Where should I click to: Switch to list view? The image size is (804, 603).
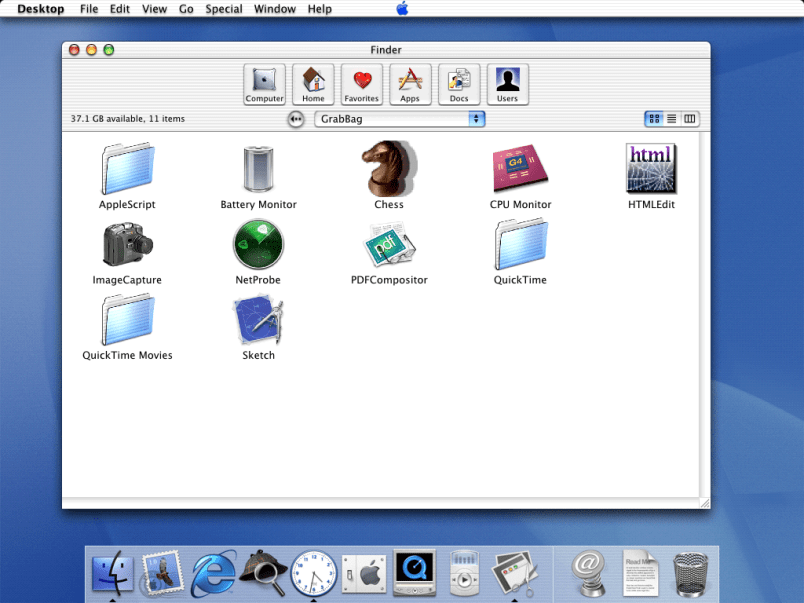[672, 119]
